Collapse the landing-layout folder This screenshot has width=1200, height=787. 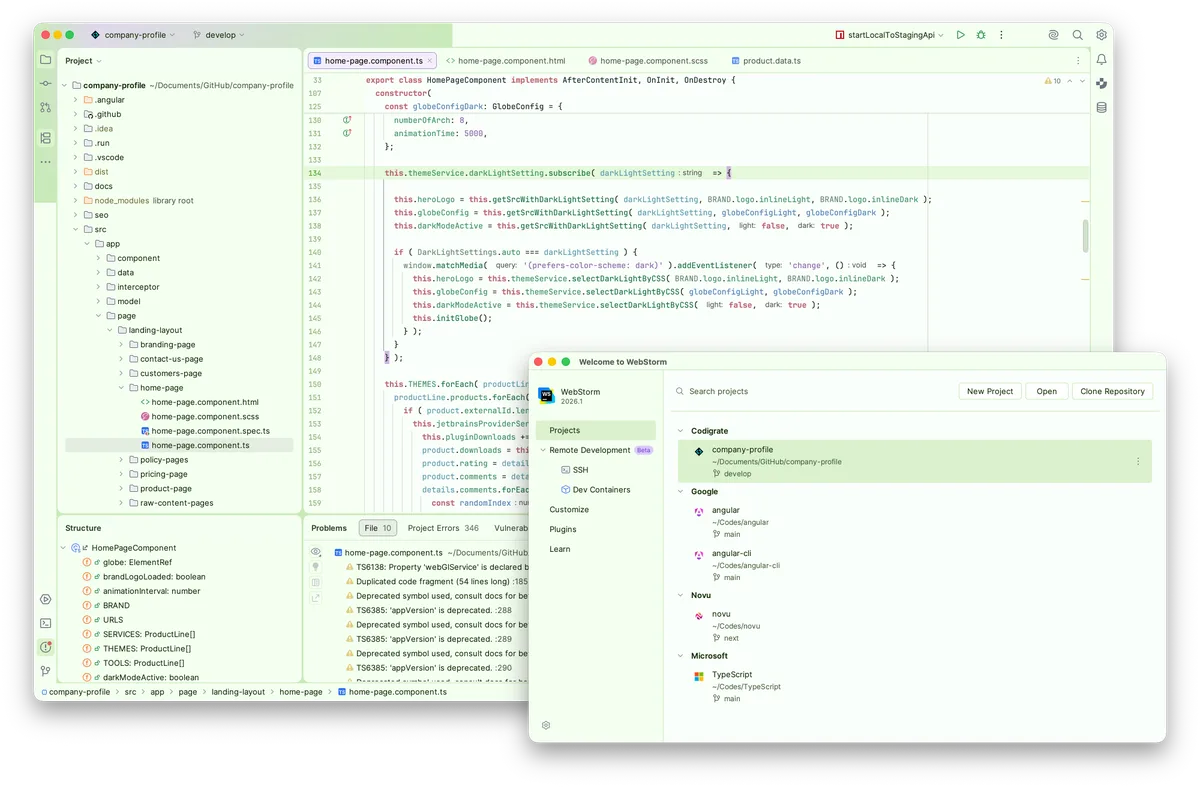[109, 330]
